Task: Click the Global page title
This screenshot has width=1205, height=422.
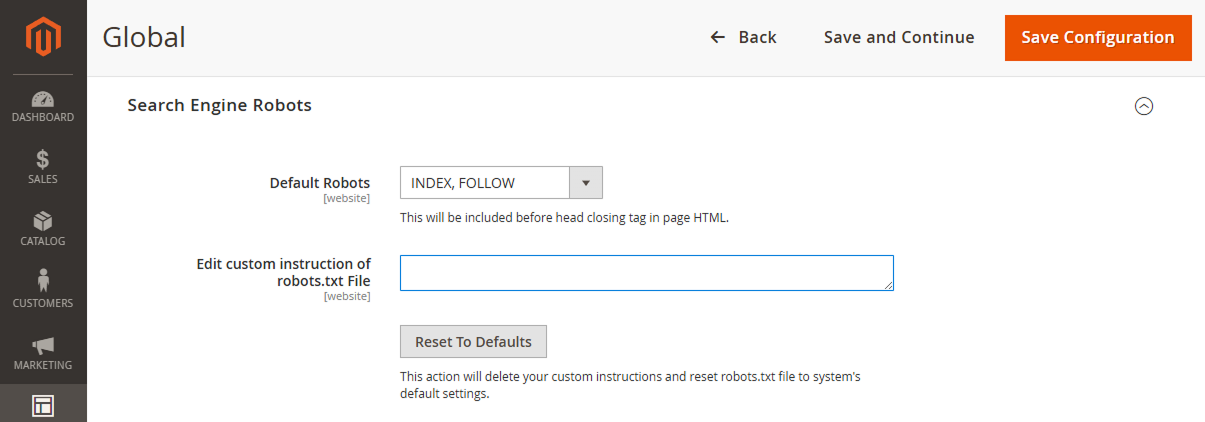Action: pyautogui.click(x=144, y=37)
